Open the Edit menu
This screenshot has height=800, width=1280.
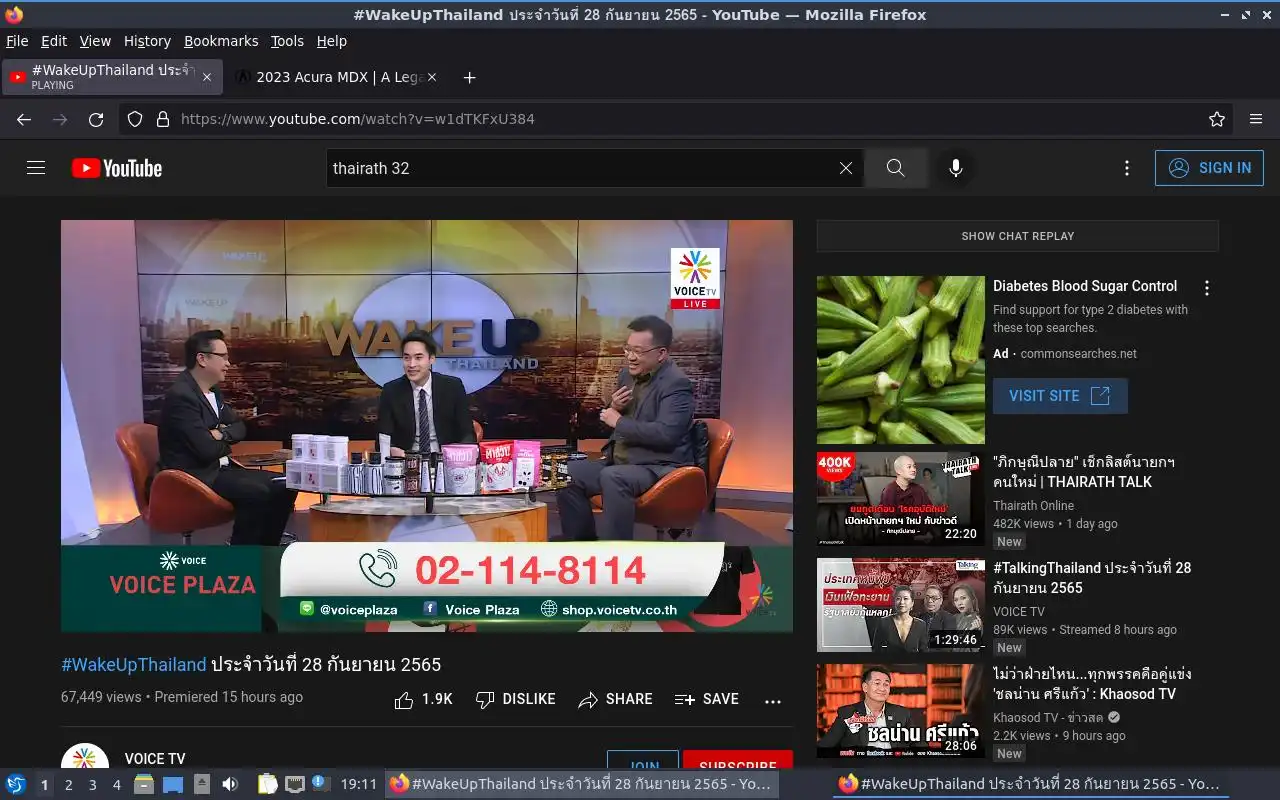(x=54, y=41)
